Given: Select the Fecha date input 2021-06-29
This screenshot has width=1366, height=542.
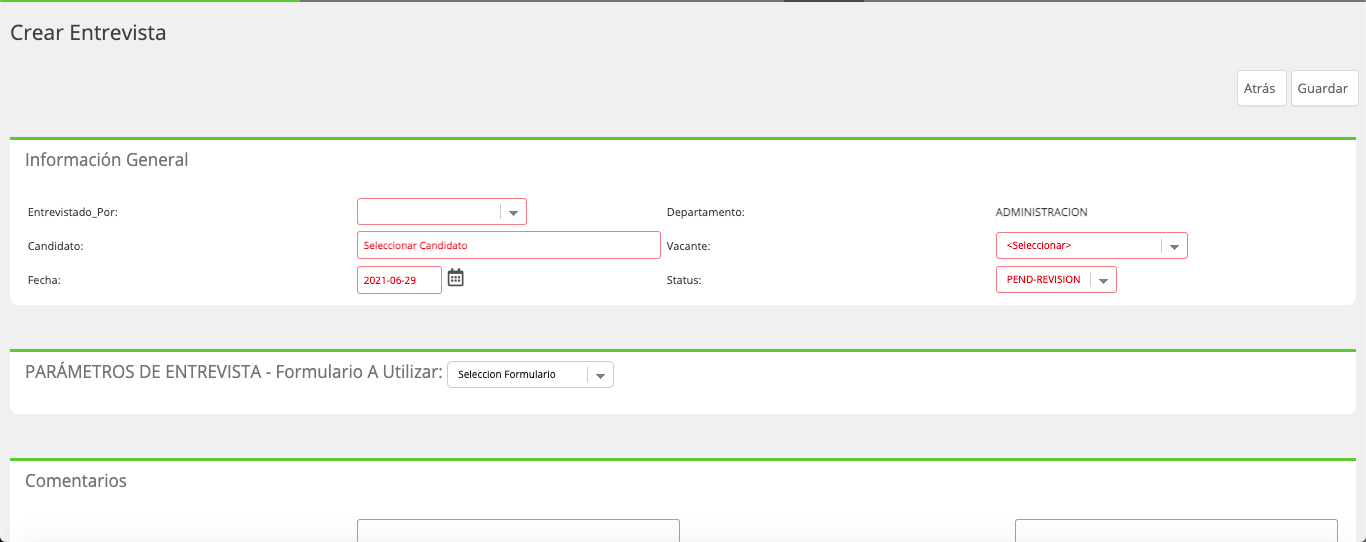Looking at the screenshot, I should pyautogui.click(x=399, y=280).
